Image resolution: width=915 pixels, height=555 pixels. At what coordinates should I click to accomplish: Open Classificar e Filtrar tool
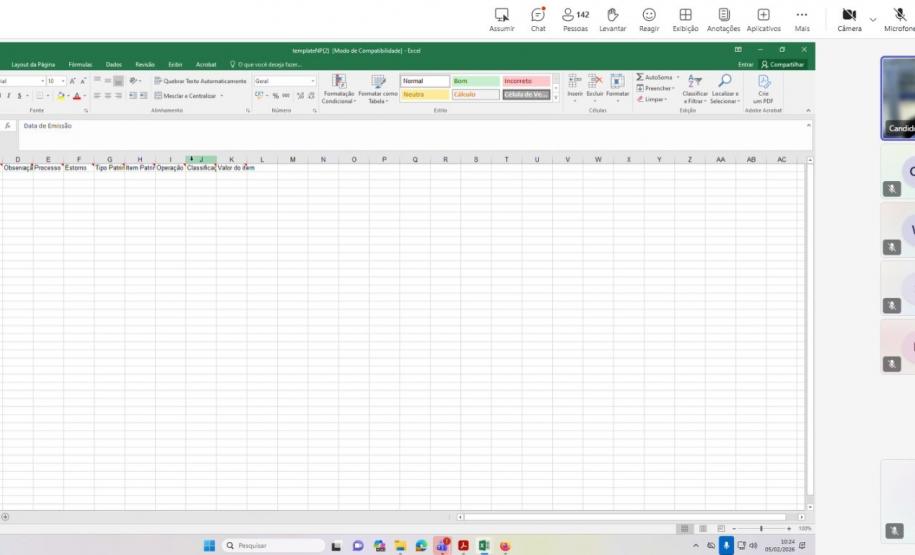coord(694,83)
